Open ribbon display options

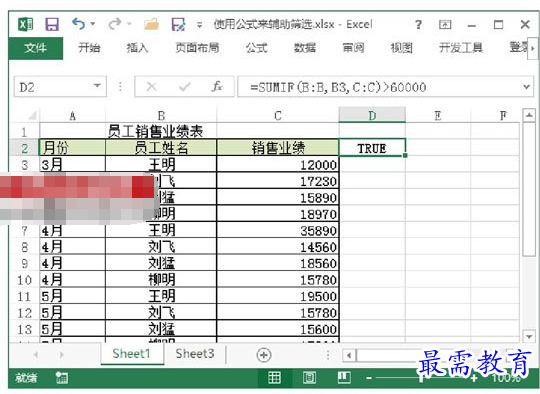coord(445,24)
